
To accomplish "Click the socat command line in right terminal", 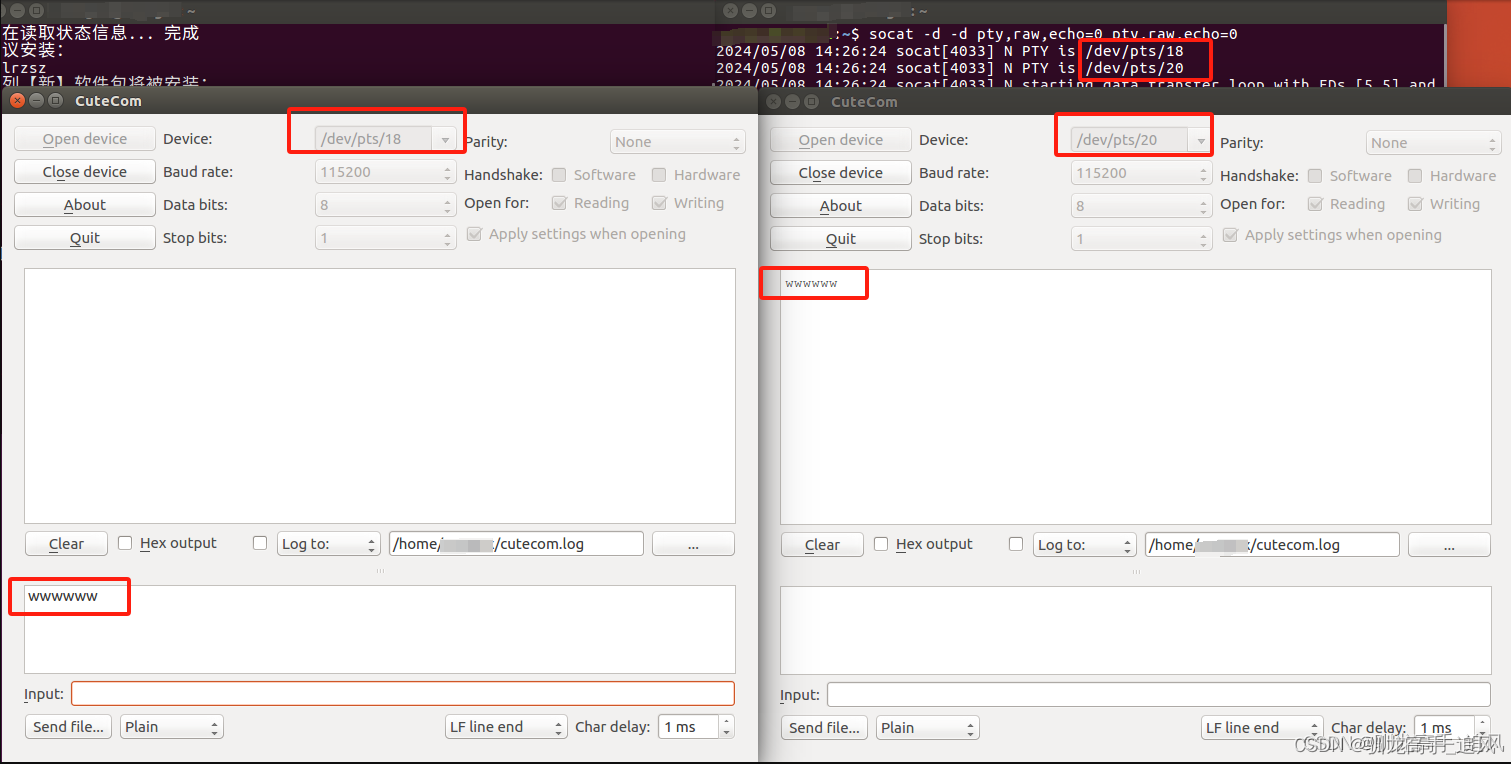I will (x=1053, y=34).
